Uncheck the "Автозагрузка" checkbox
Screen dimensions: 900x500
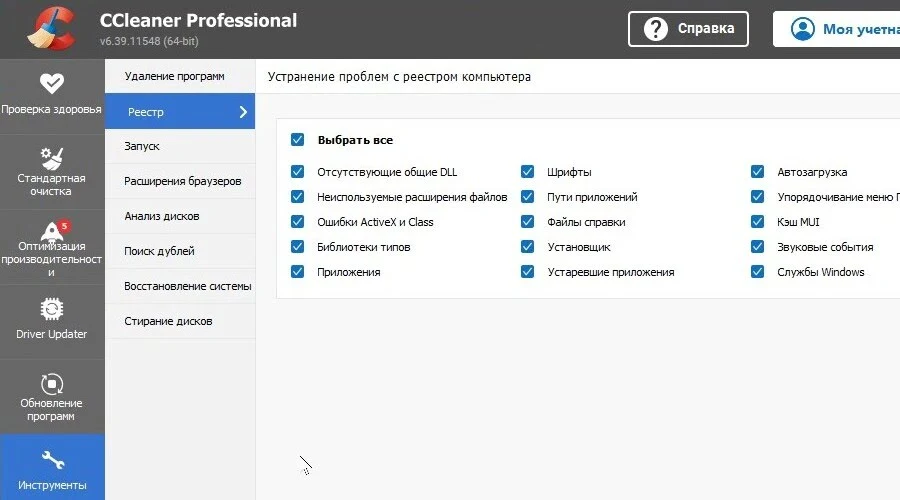tap(757, 171)
